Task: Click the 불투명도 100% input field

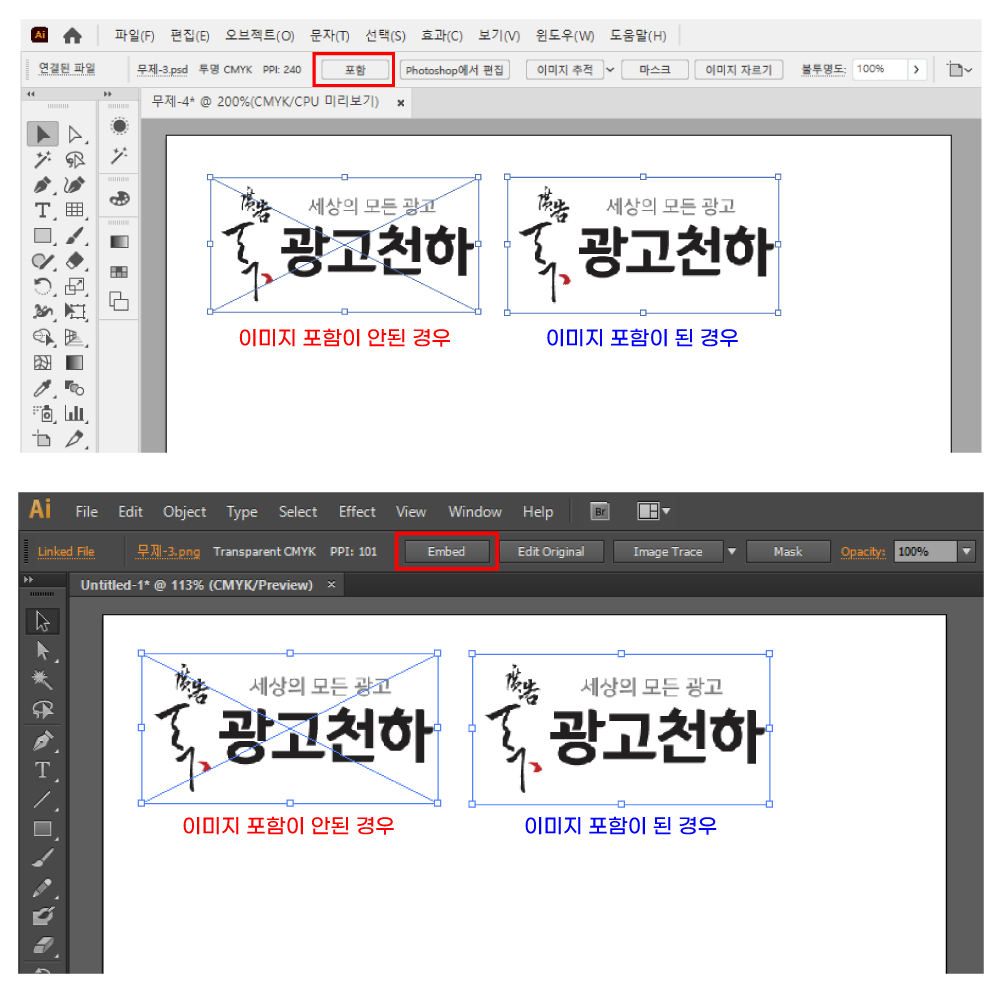Action: click(880, 69)
